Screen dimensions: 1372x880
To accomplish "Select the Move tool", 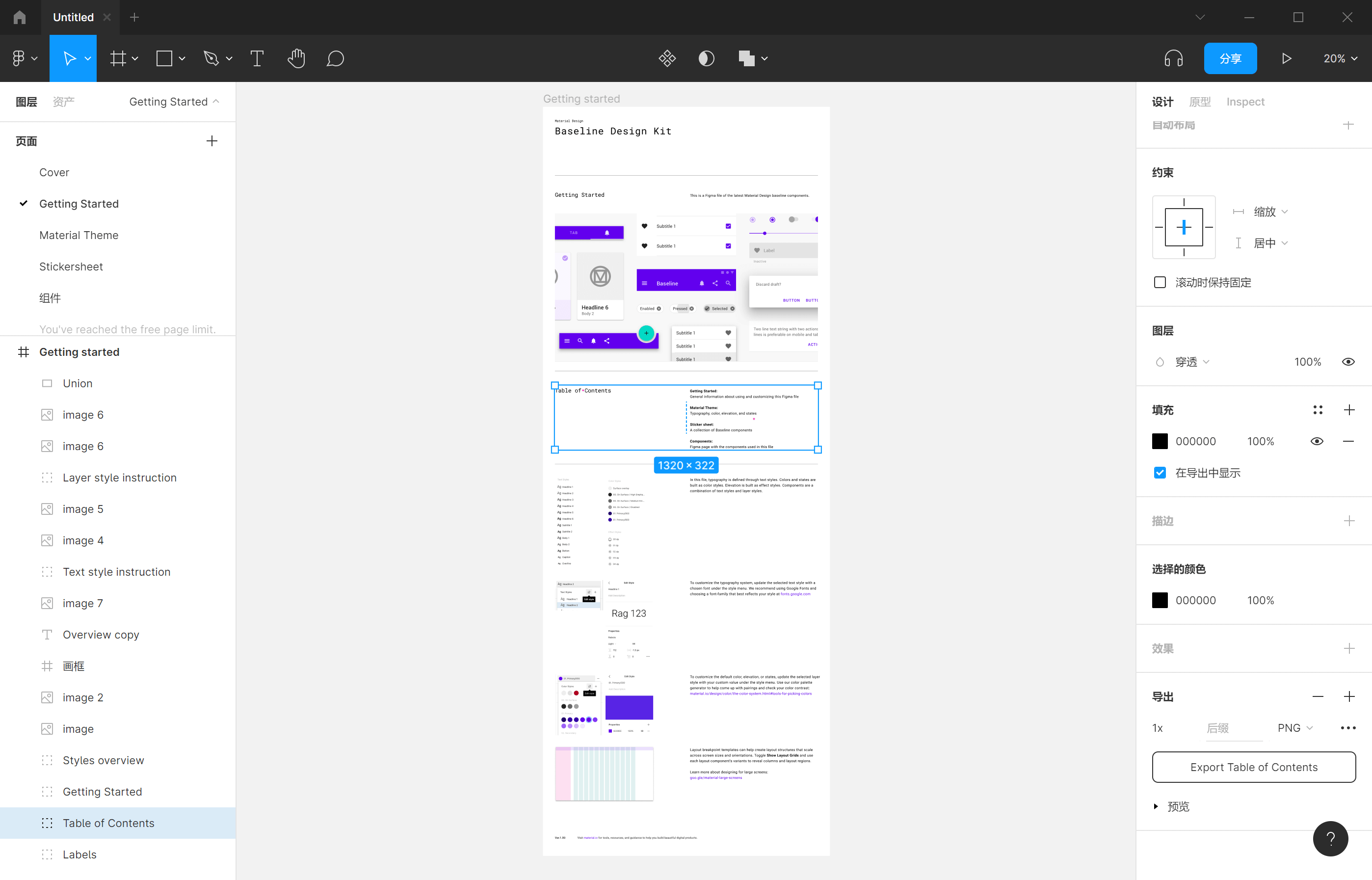I will coord(70,58).
